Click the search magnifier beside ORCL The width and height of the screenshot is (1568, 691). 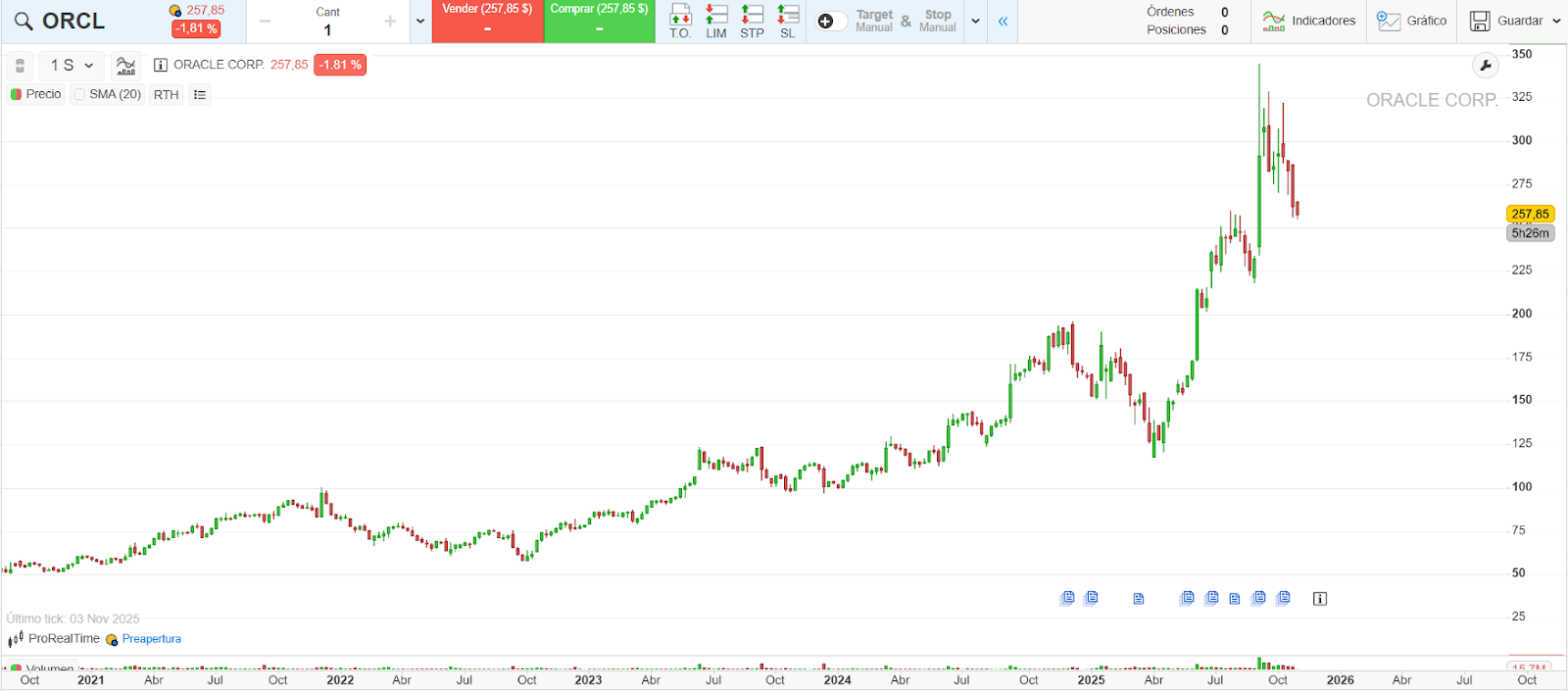24,22
